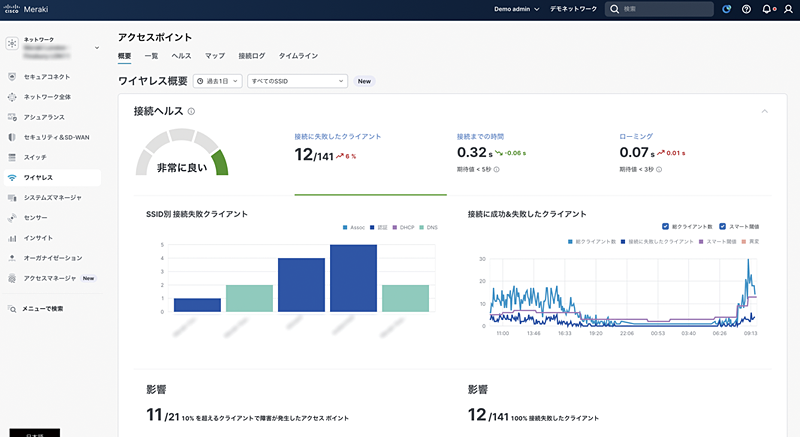Click the 接続に失敗したクライアント link
The width and height of the screenshot is (800, 437).
click(x=337, y=135)
